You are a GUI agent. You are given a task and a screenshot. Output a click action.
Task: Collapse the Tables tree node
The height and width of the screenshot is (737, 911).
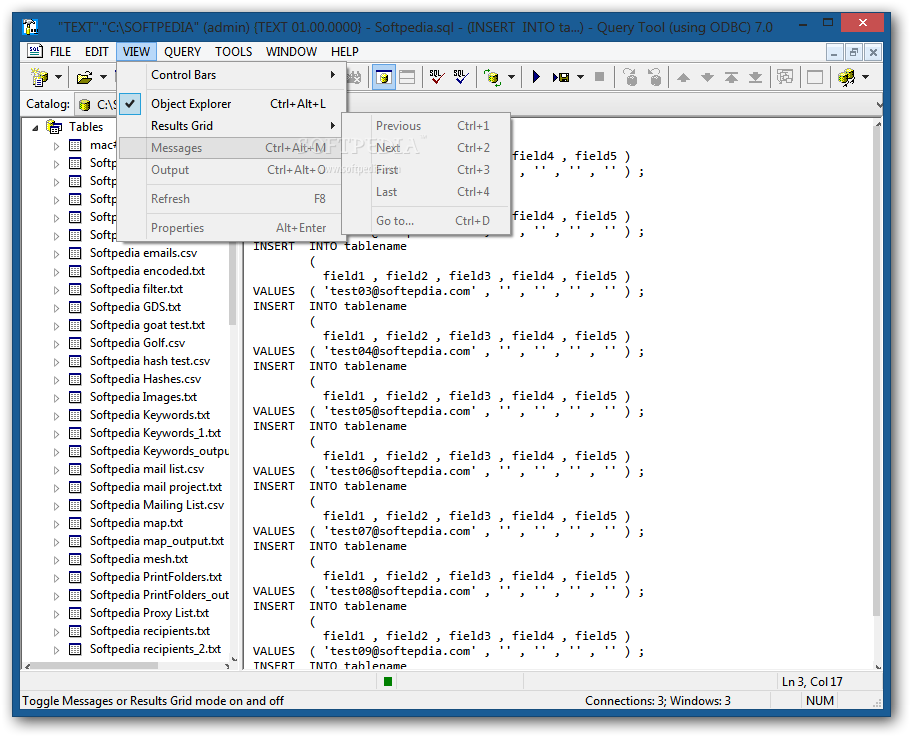35,127
